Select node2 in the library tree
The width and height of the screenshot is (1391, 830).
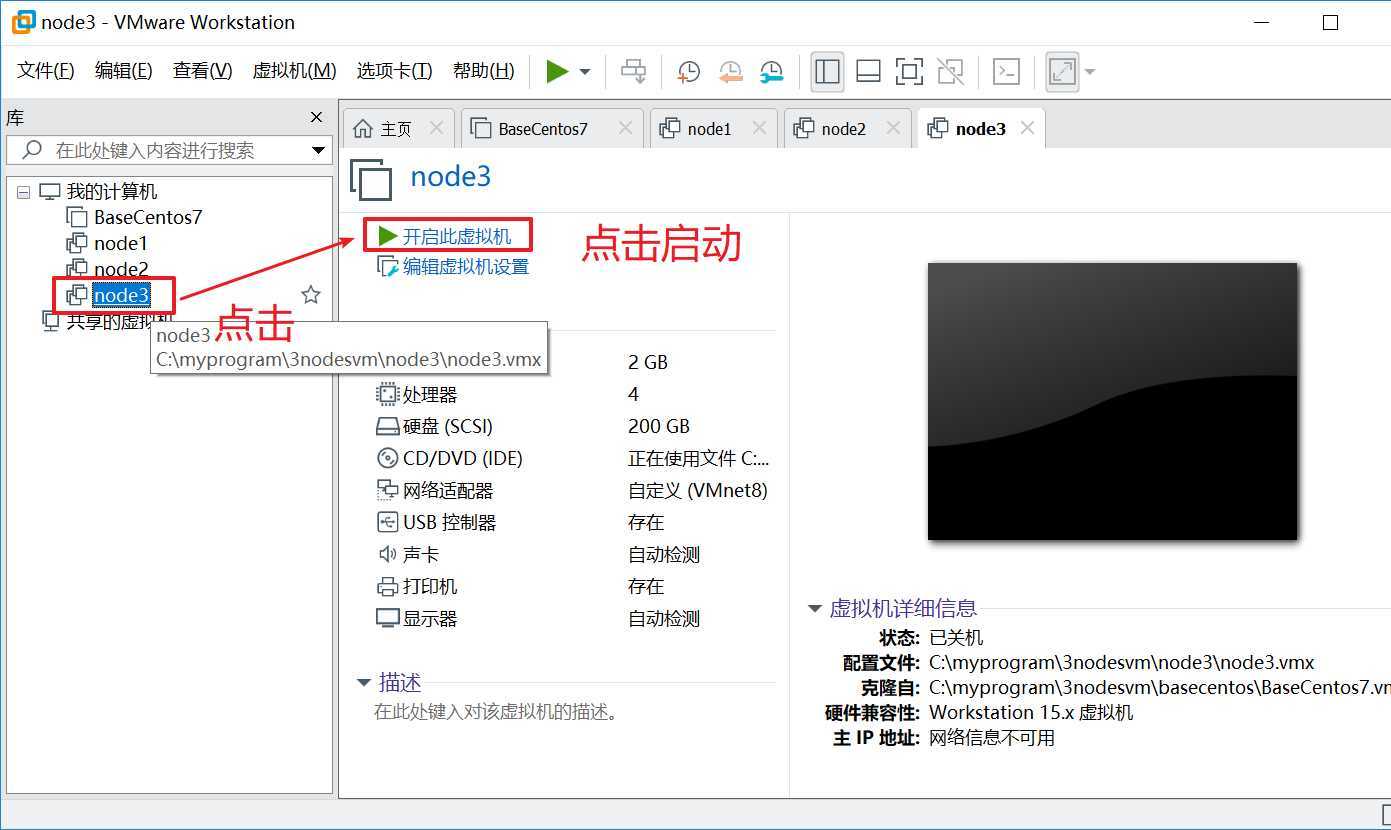[120, 269]
